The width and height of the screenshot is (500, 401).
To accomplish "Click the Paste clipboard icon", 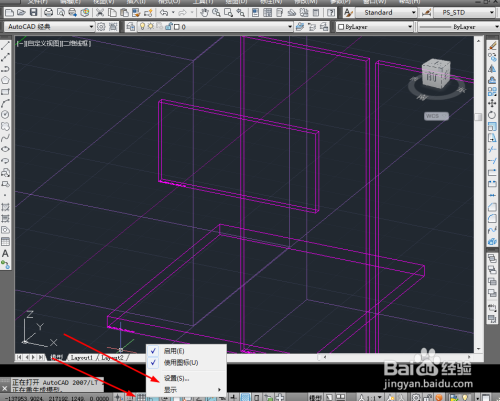I will (x=124, y=13).
